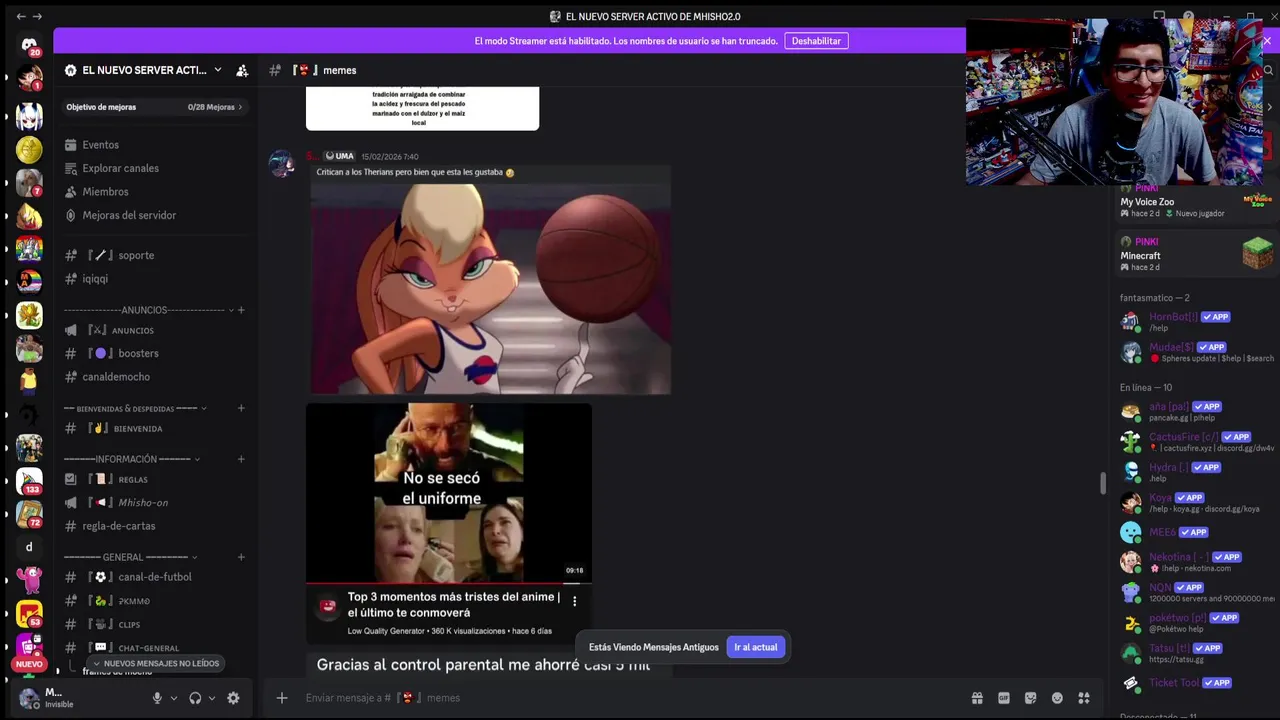Open the gift Nitro icon

click(x=977, y=698)
